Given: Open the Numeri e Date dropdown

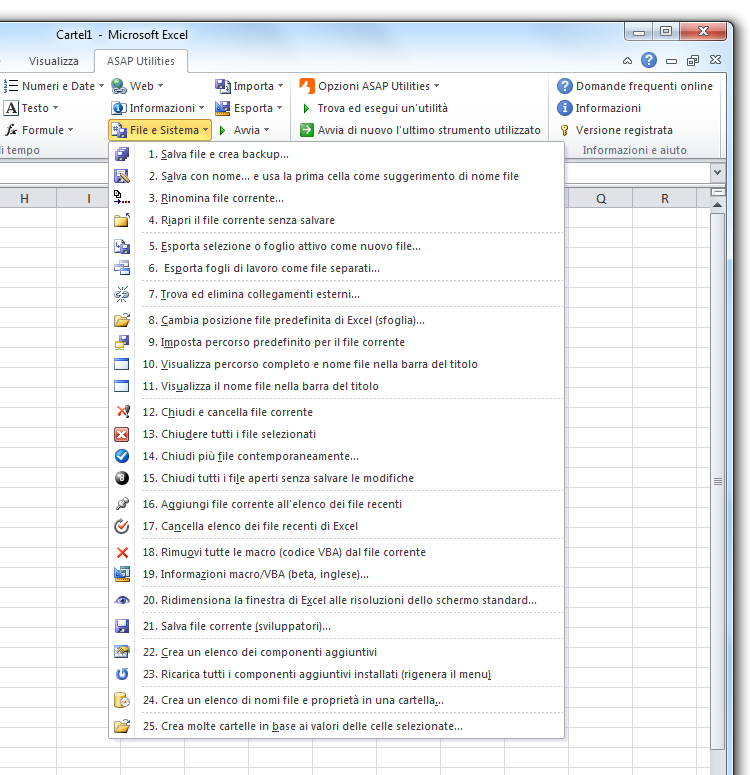Looking at the screenshot, I should [x=53, y=86].
